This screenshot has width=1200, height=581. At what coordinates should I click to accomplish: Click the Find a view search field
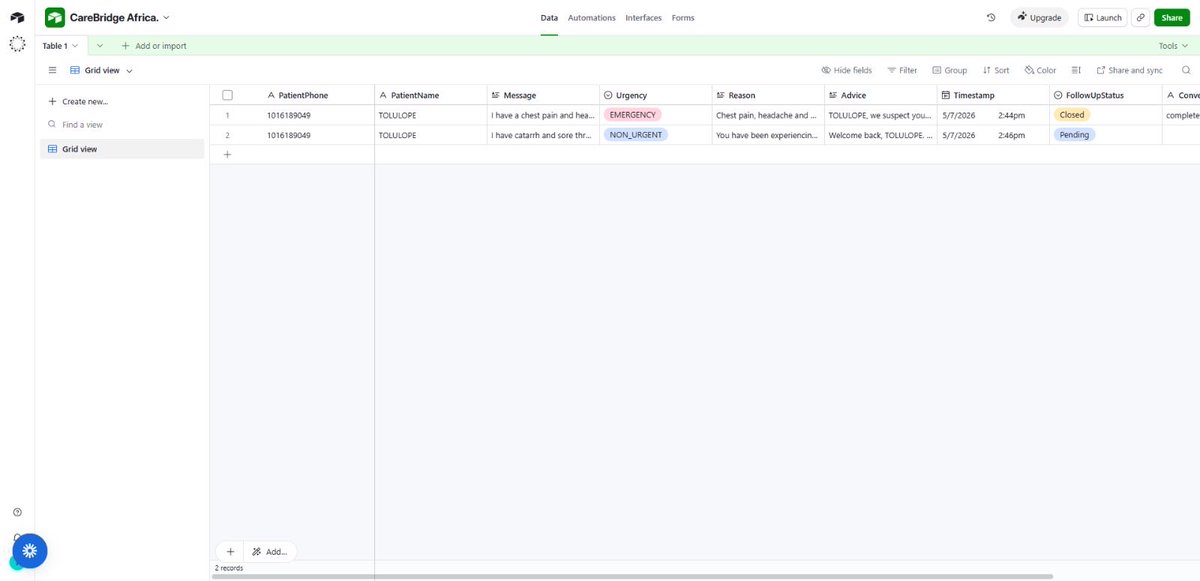(x=122, y=125)
